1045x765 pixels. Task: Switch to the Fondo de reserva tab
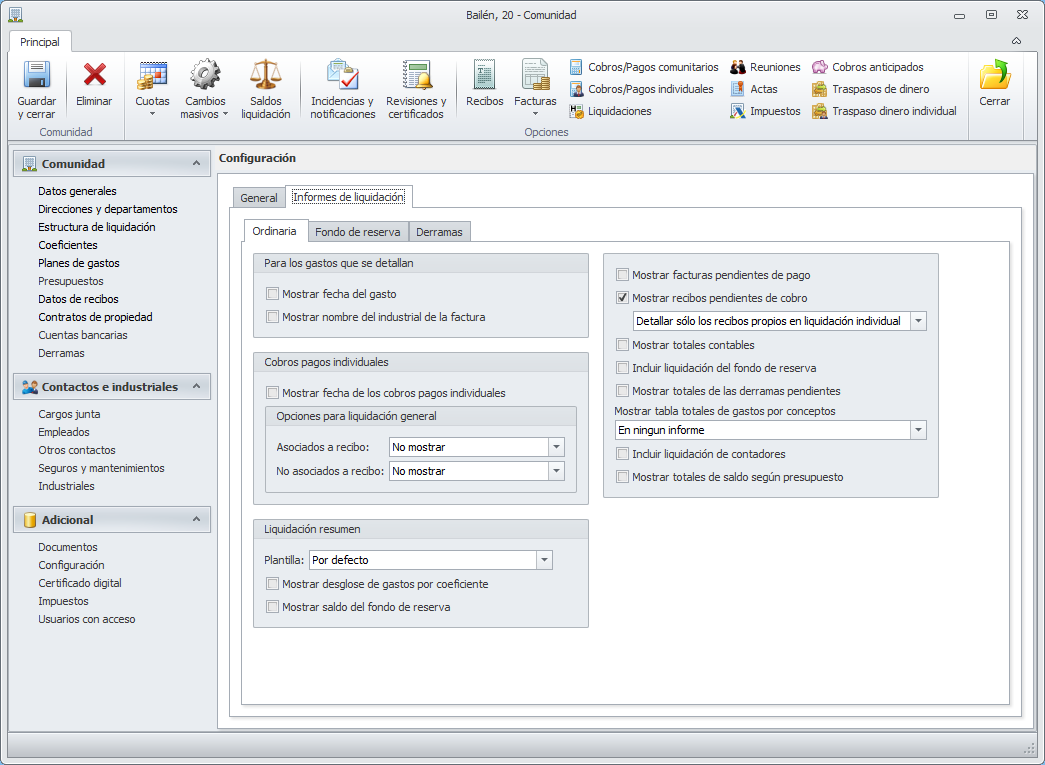coord(357,232)
